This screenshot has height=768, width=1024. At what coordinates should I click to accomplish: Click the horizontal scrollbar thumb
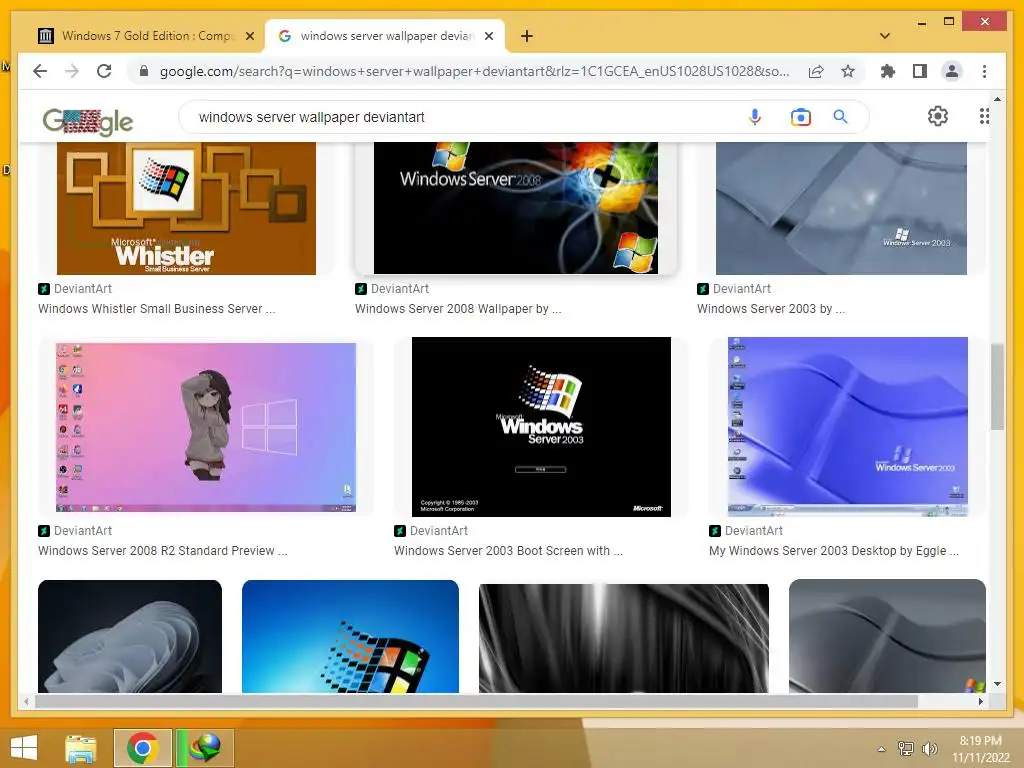476,701
